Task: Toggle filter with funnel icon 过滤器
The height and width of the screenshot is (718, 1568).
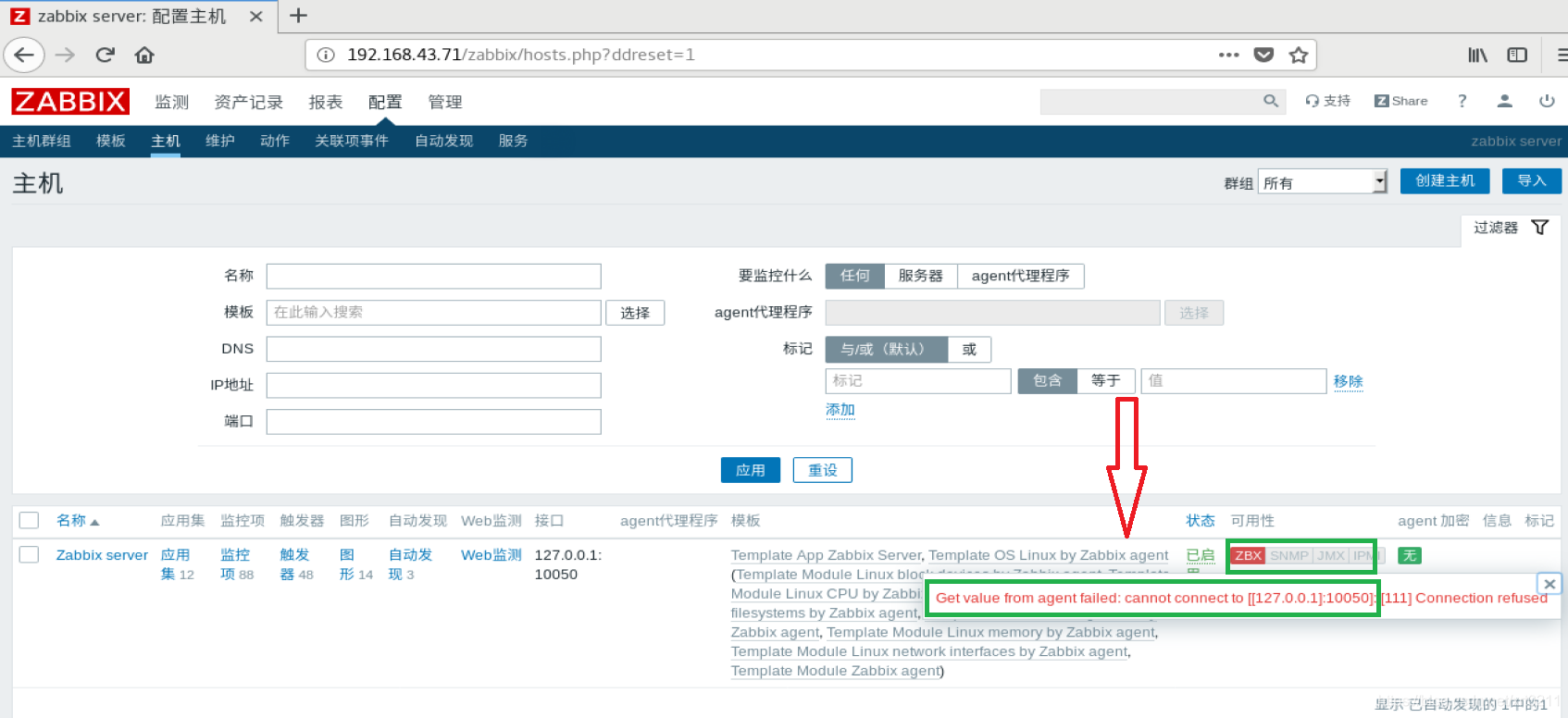Action: pos(1511,228)
